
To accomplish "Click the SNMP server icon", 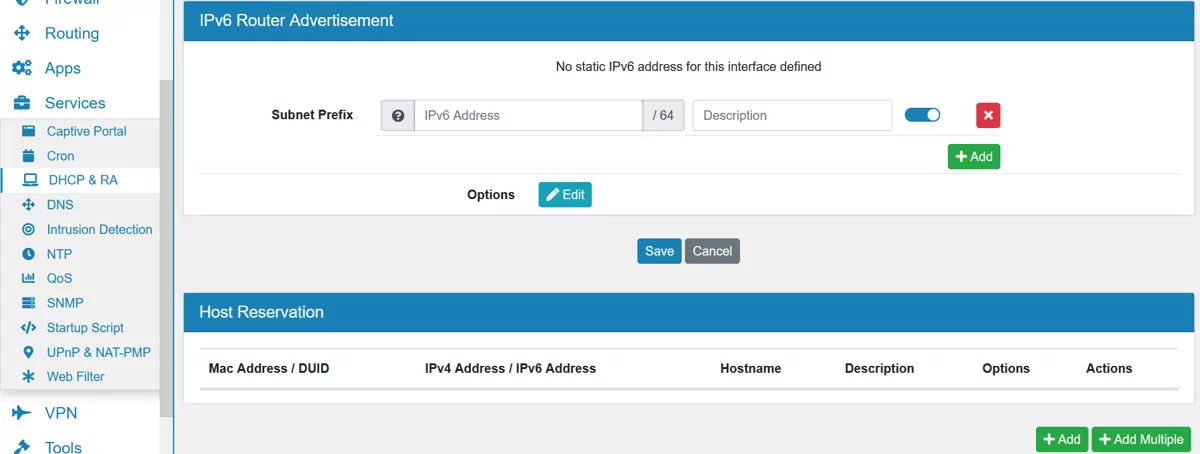I will 28,303.
